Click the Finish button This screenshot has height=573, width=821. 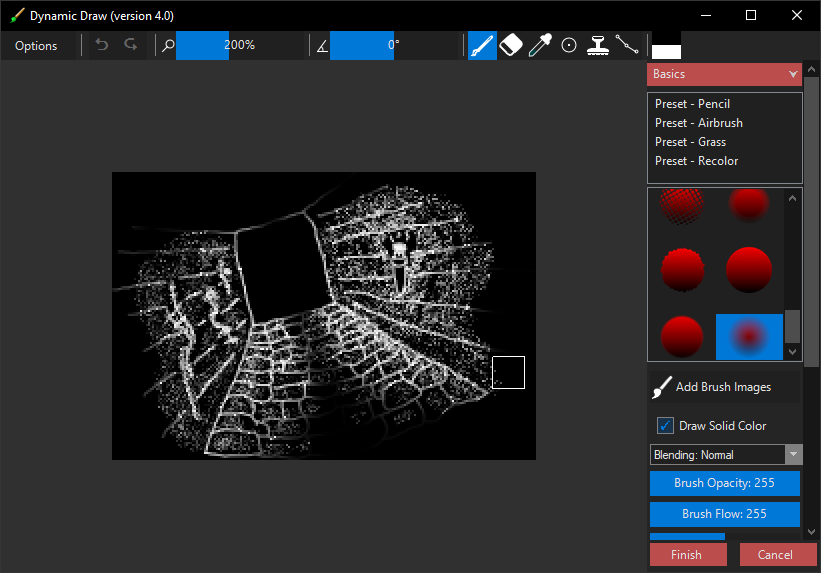click(x=688, y=555)
